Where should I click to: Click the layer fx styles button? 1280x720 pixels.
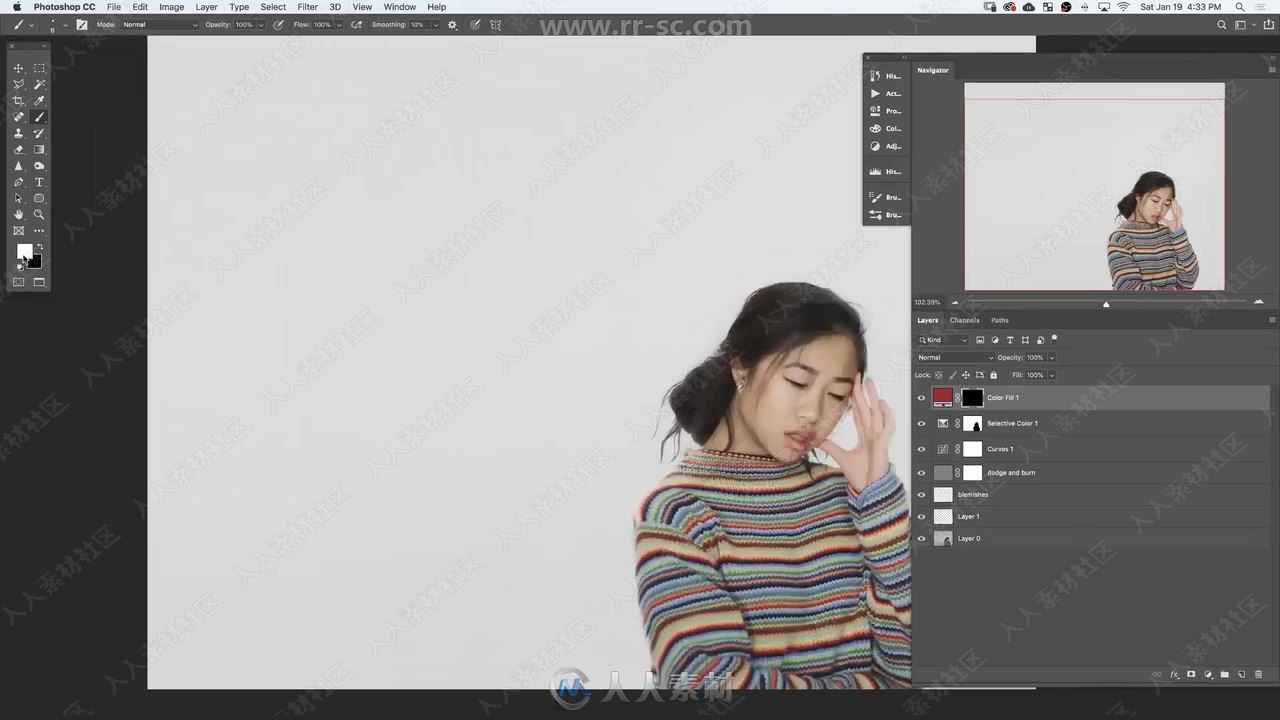[1174, 674]
